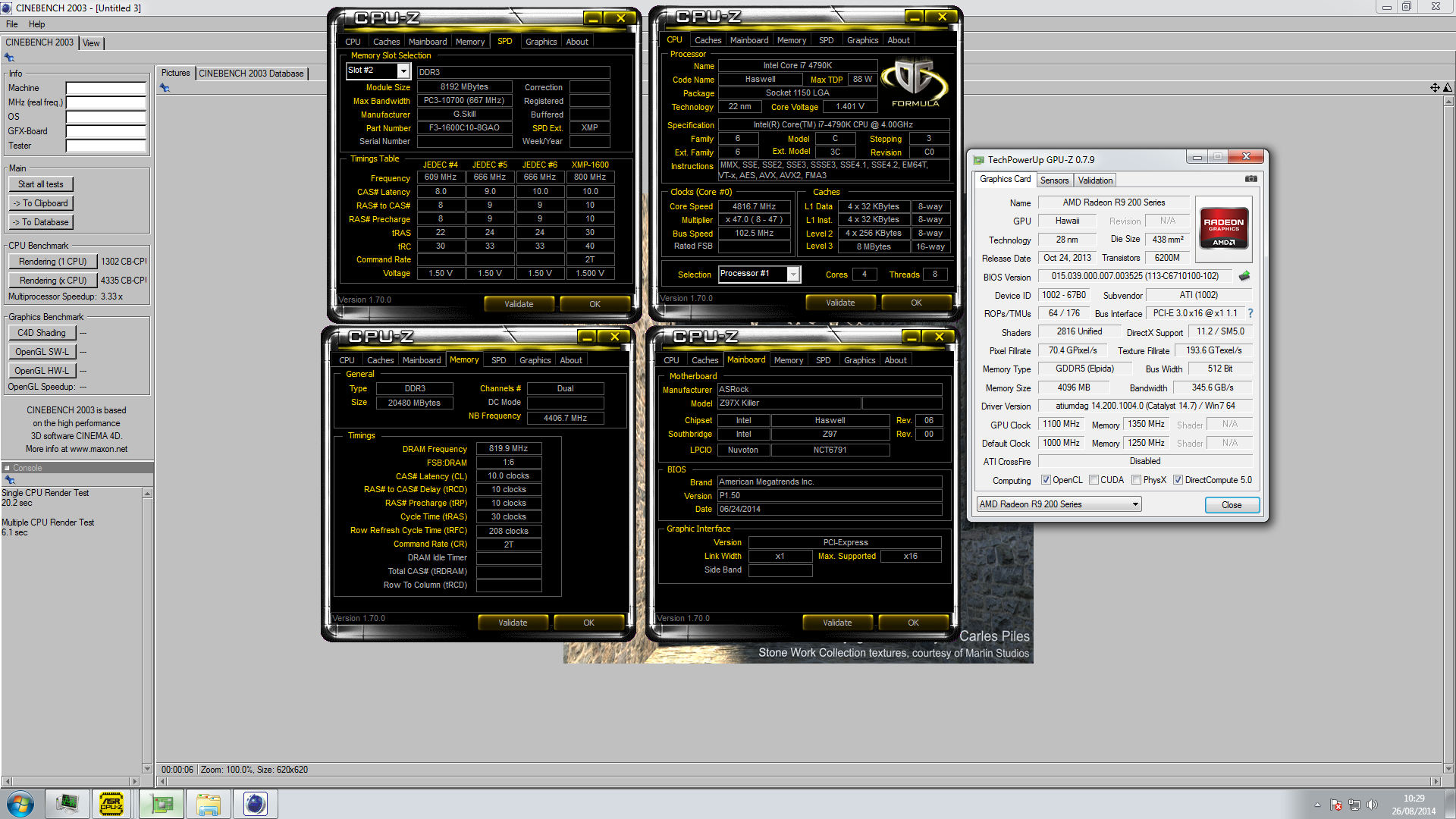Open SPD tab in the Mainboard CPU-Z window
The height and width of the screenshot is (819, 1456).
tap(823, 360)
